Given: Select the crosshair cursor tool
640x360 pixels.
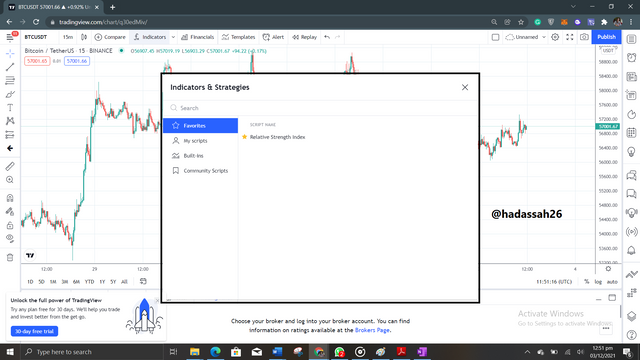Looking at the screenshot, I should point(10,53).
